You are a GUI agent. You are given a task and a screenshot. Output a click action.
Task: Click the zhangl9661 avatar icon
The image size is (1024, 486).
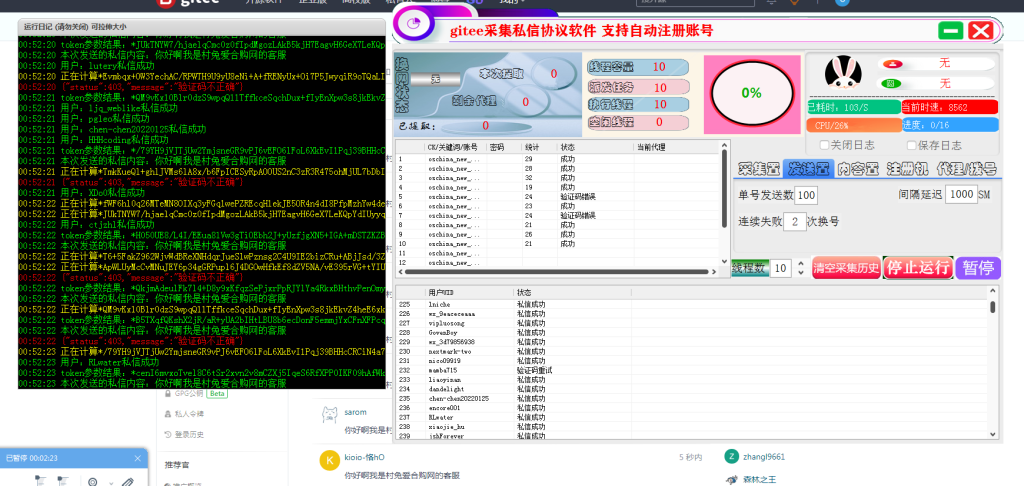[733, 456]
